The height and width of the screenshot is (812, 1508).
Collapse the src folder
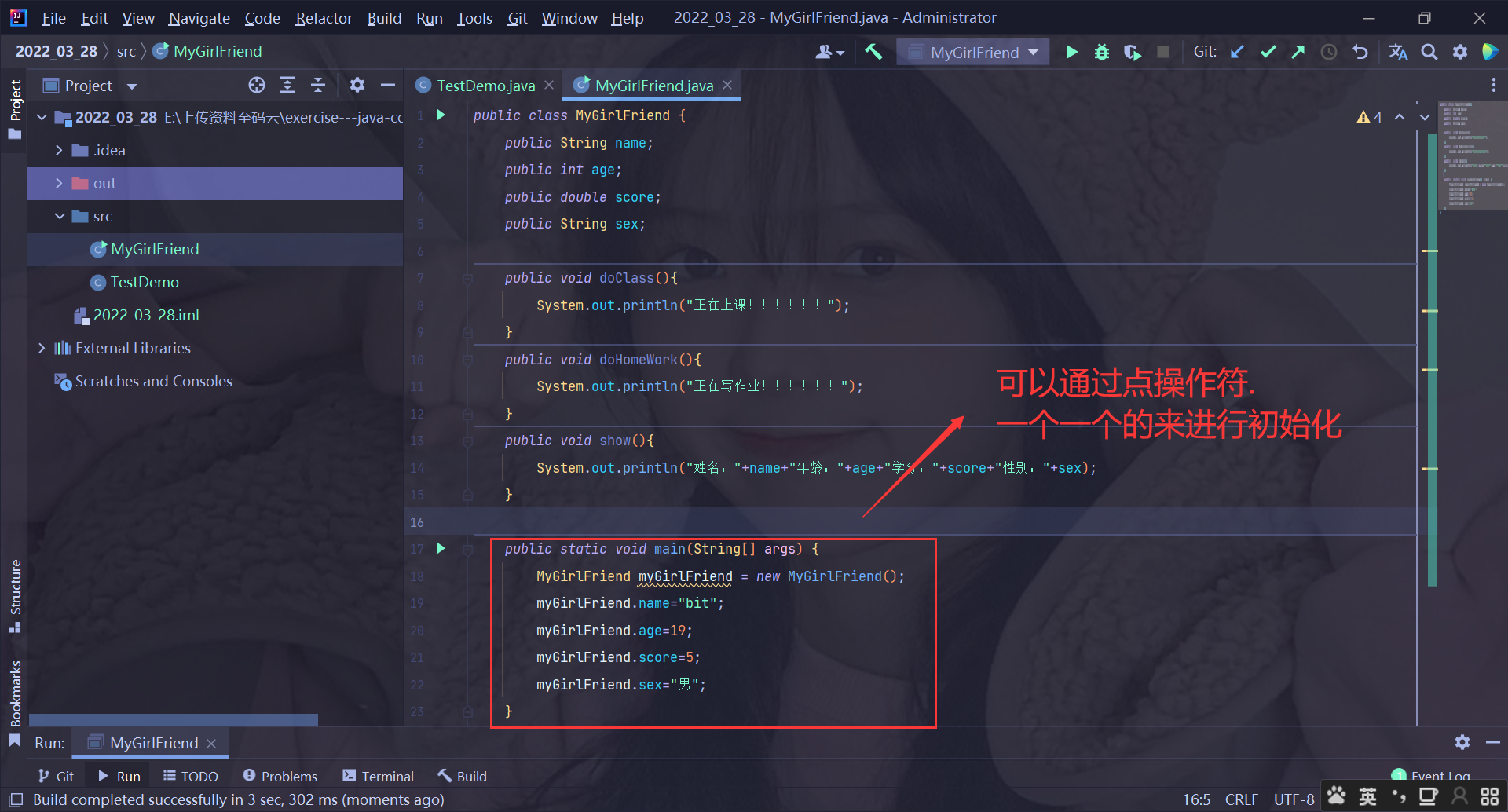59,216
